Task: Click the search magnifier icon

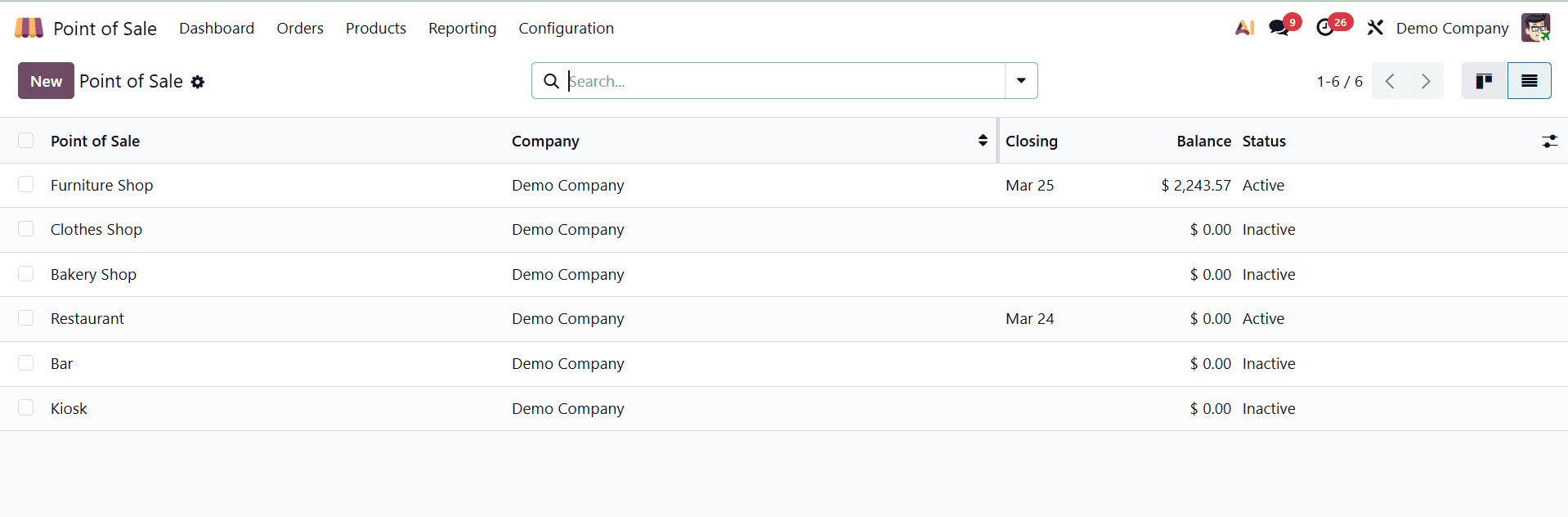Action: pos(552,81)
